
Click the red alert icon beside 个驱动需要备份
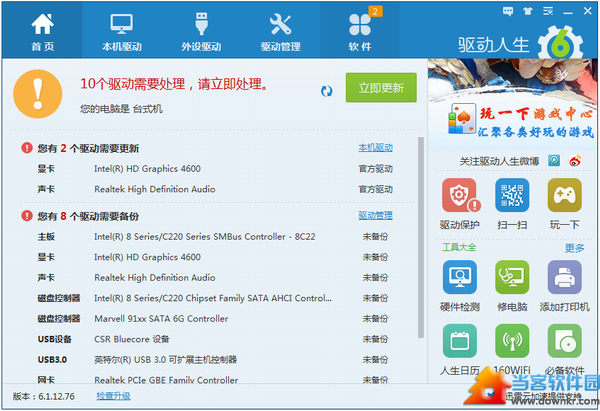pos(27,216)
